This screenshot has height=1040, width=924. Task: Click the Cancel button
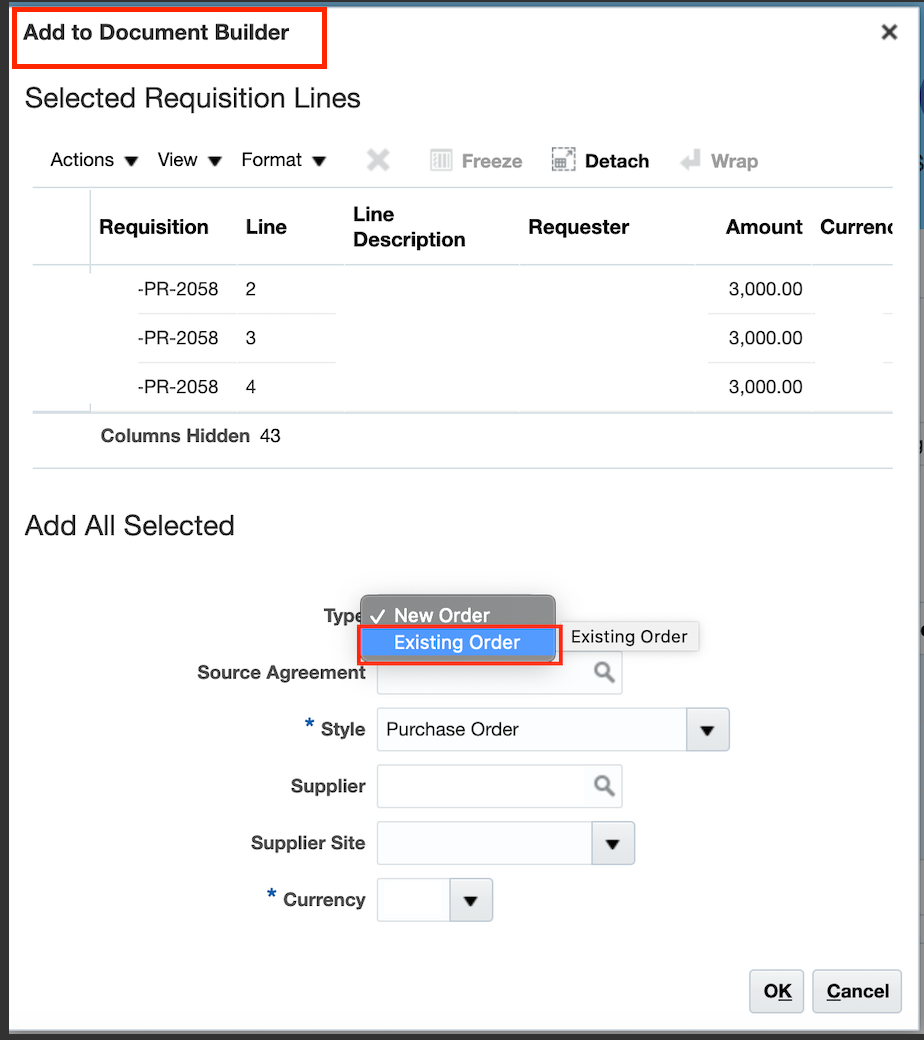pyautogui.click(x=856, y=991)
